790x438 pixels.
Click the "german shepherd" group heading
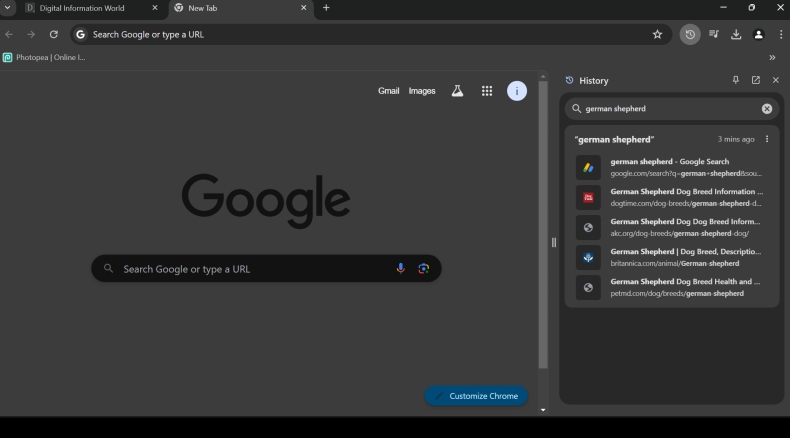[x=614, y=140]
